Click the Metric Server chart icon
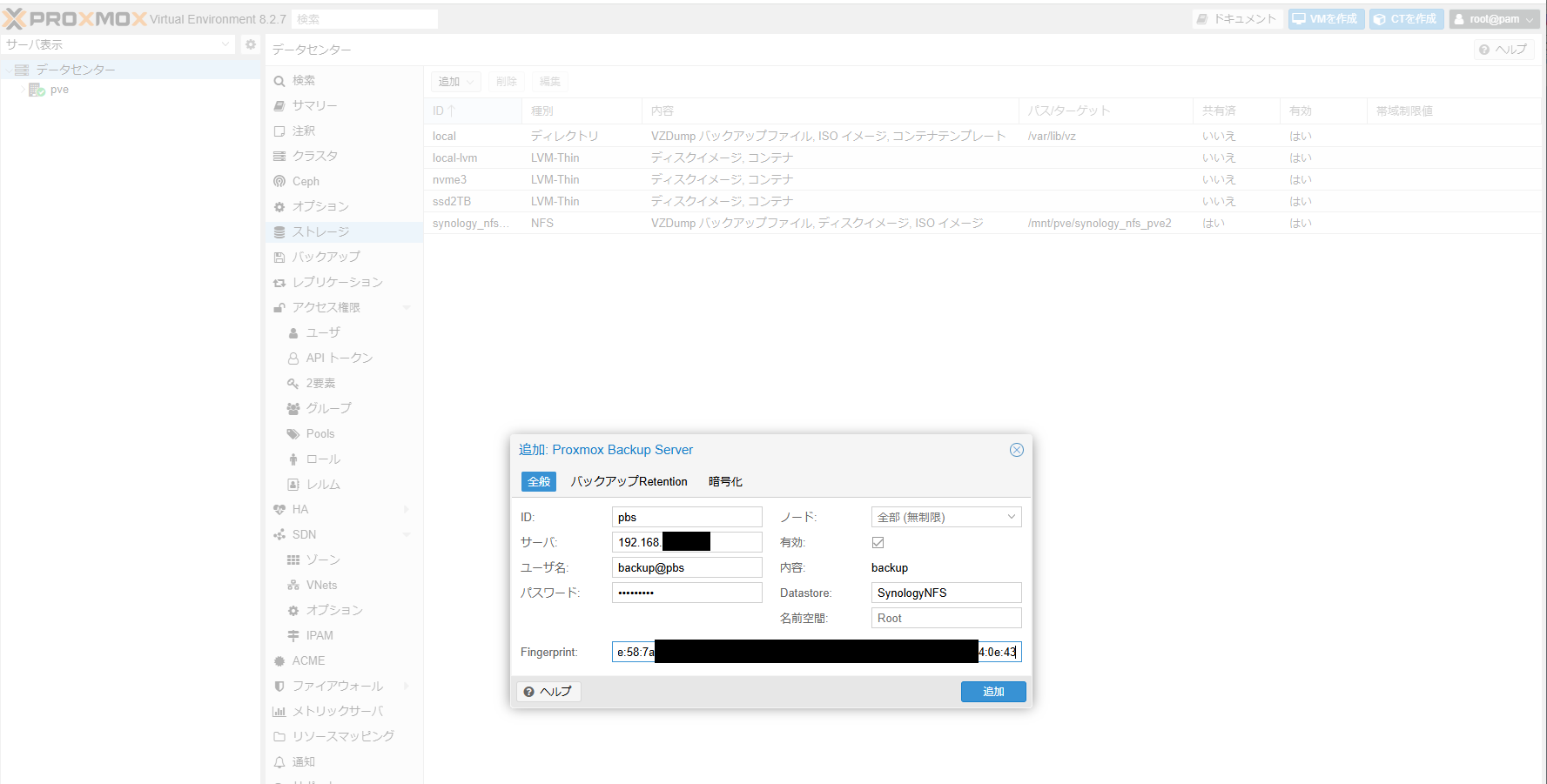The height and width of the screenshot is (784, 1547). (279, 711)
